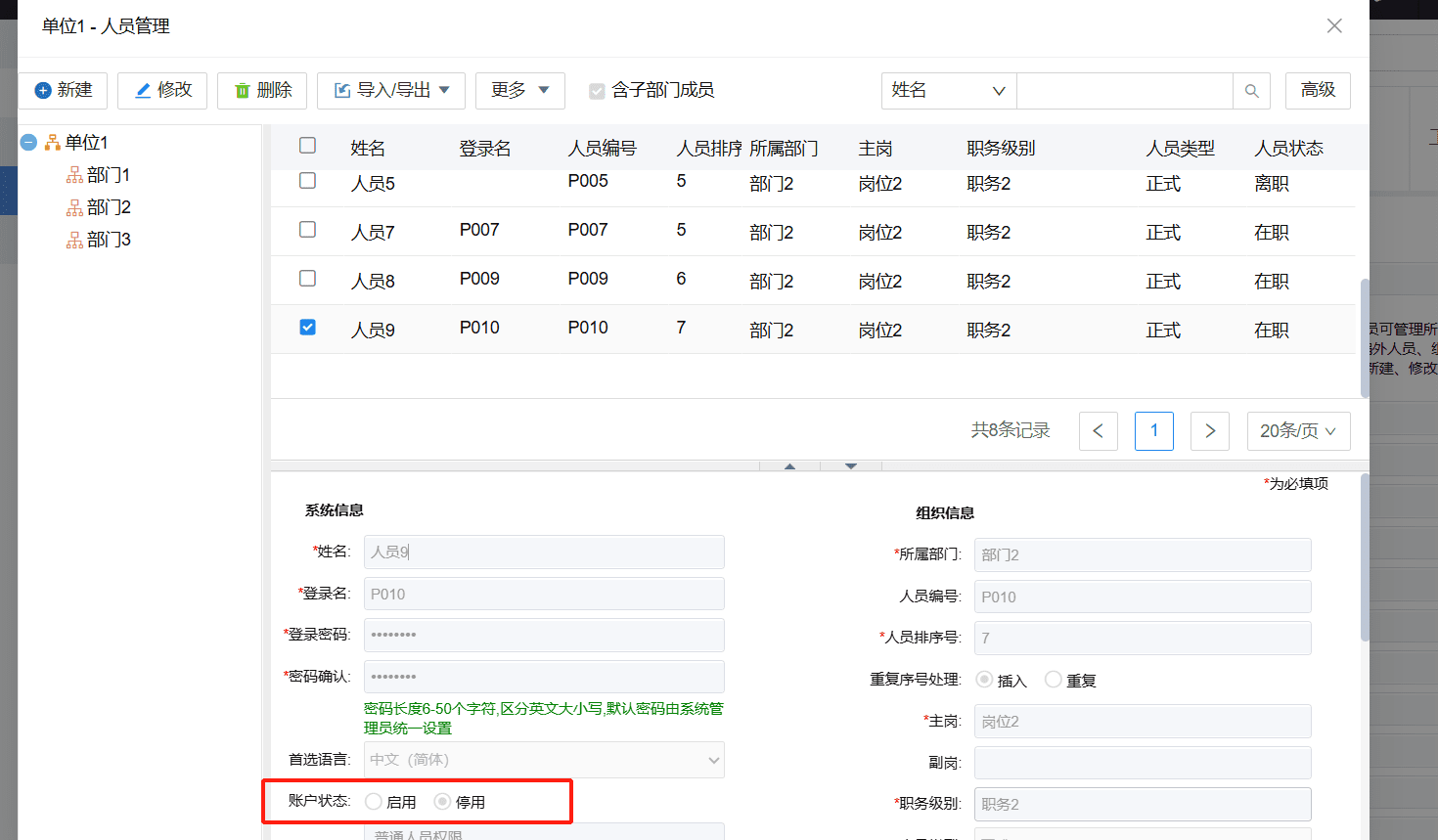Click page number 1
Image resolution: width=1438 pixels, height=840 pixels.
(1154, 431)
